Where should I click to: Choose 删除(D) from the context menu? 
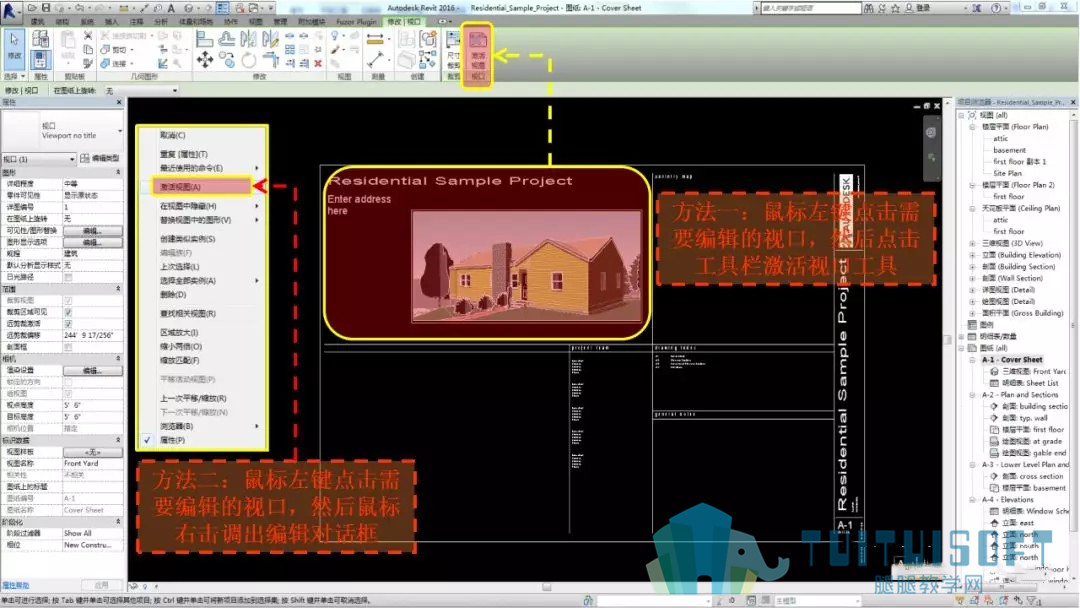click(x=173, y=294)
